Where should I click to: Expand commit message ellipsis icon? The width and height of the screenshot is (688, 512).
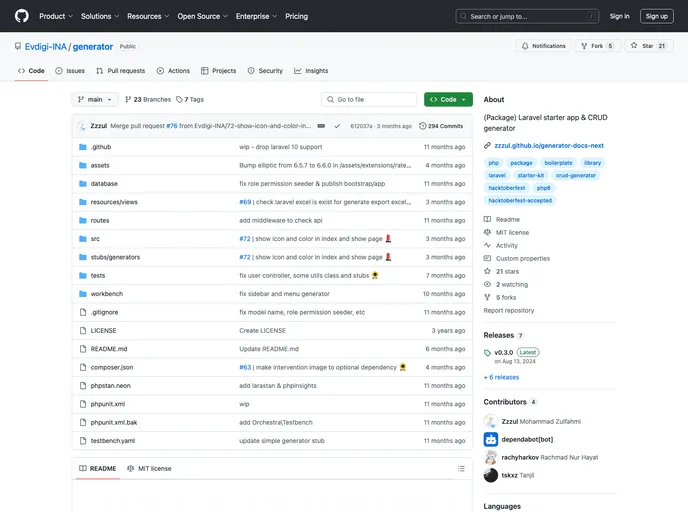click(321, 126)
